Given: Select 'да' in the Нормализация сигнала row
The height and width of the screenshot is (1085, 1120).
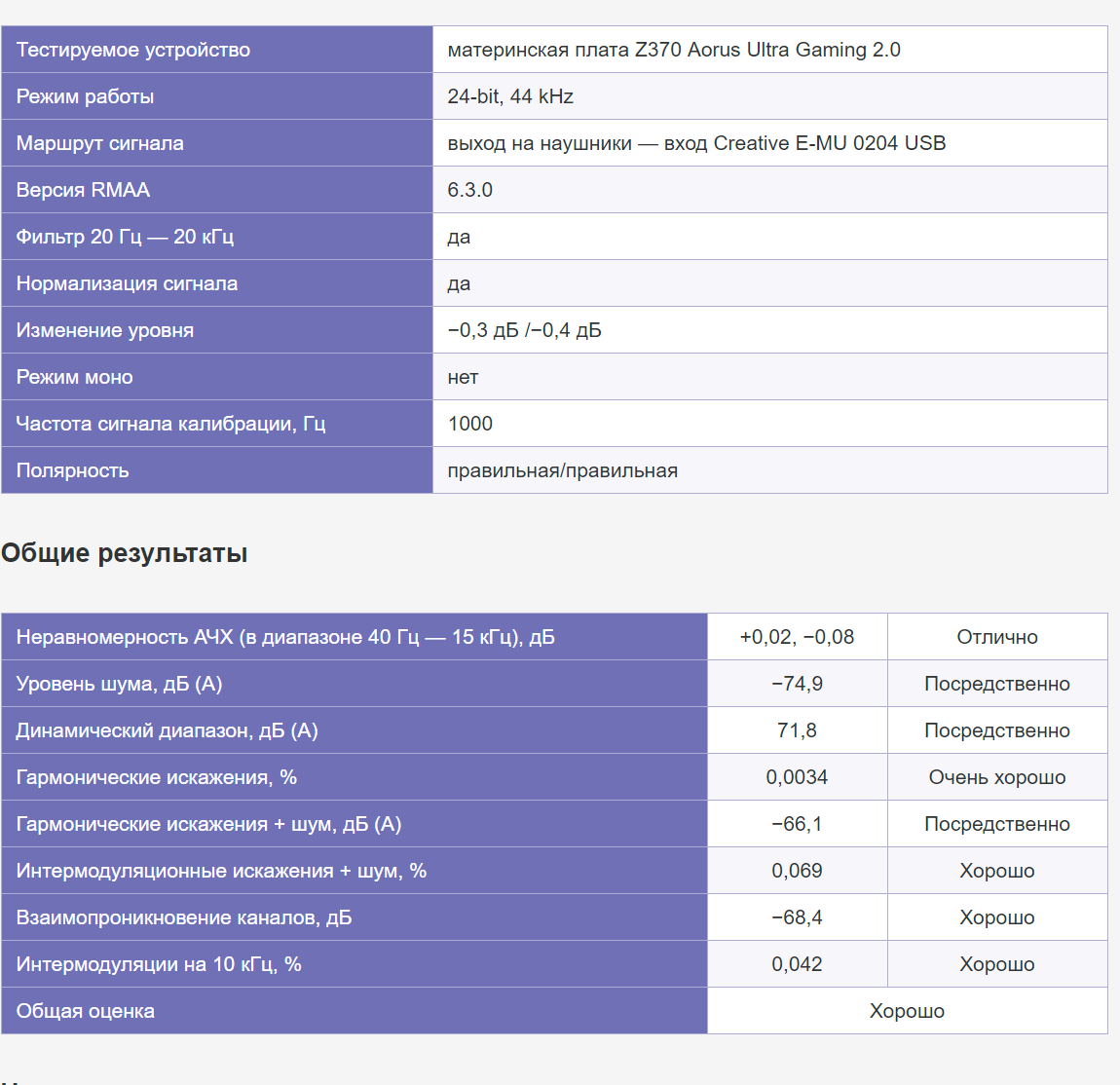Looking at the screenshot, I should (x=459, y=283).
